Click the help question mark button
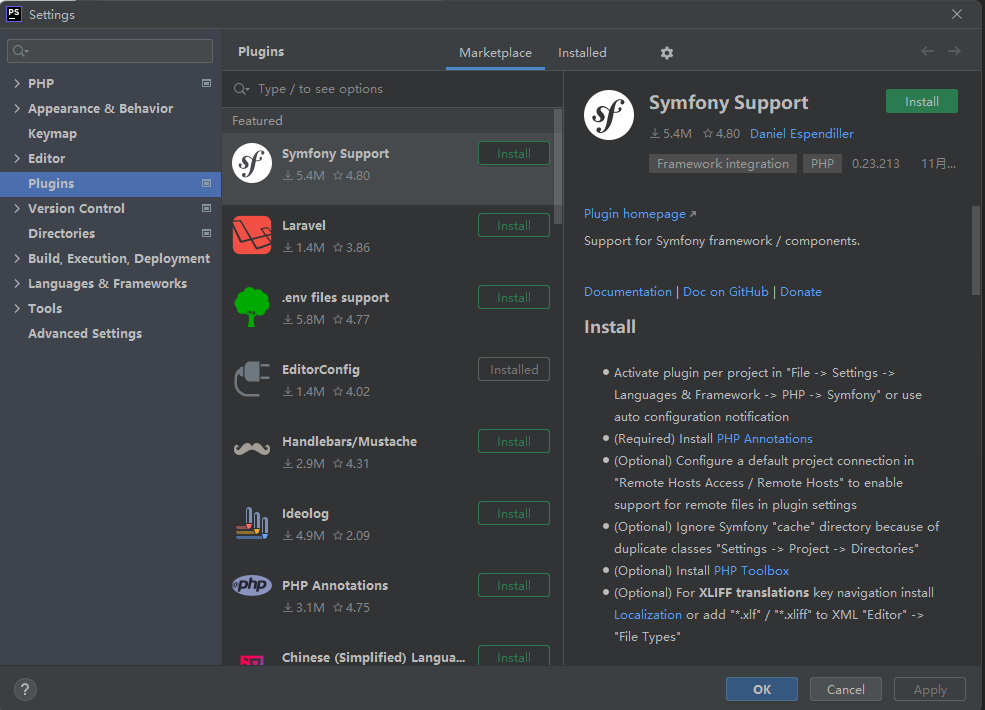Image resolution: width=985 pixels, height=710 pixels. tap(25, 689)
